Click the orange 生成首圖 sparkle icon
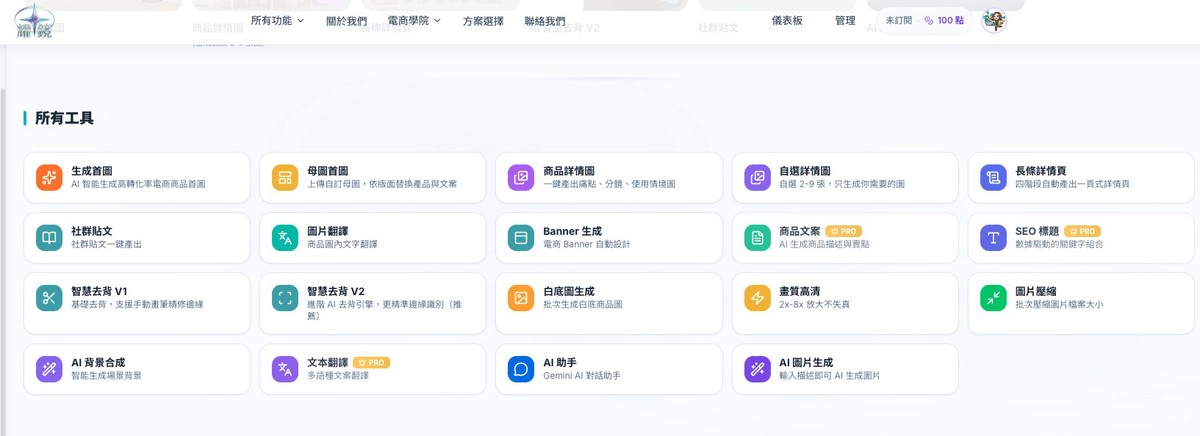 (49, 178)
